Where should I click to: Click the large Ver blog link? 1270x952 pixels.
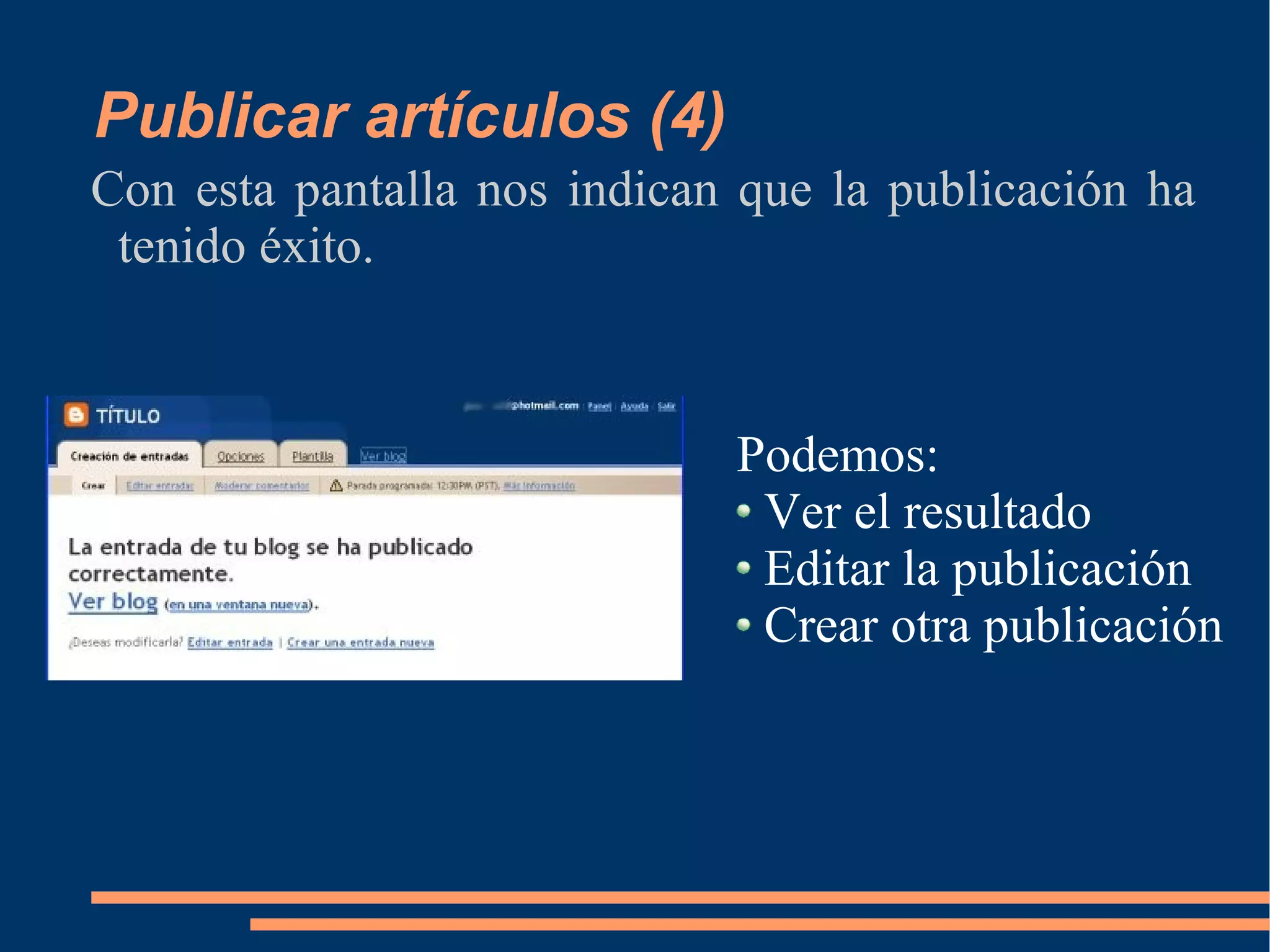coord(113,602)
